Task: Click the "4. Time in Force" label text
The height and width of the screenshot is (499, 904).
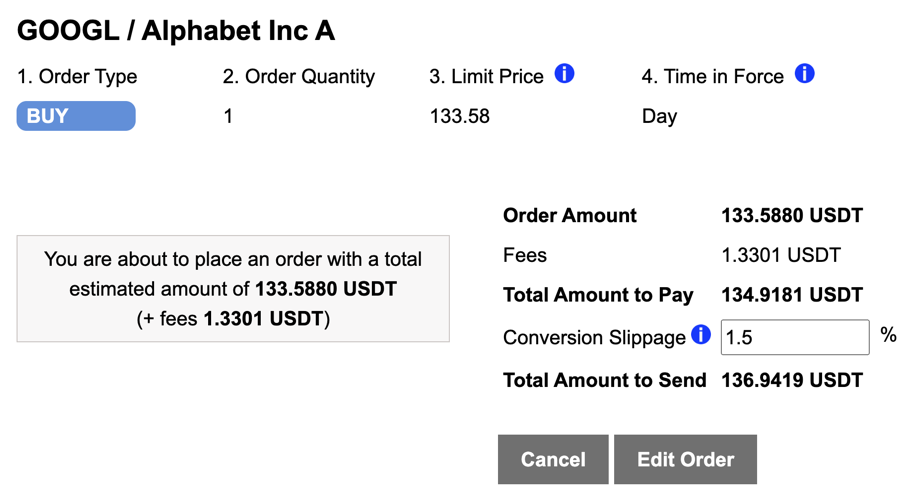Action: click(x=712, y=77)
